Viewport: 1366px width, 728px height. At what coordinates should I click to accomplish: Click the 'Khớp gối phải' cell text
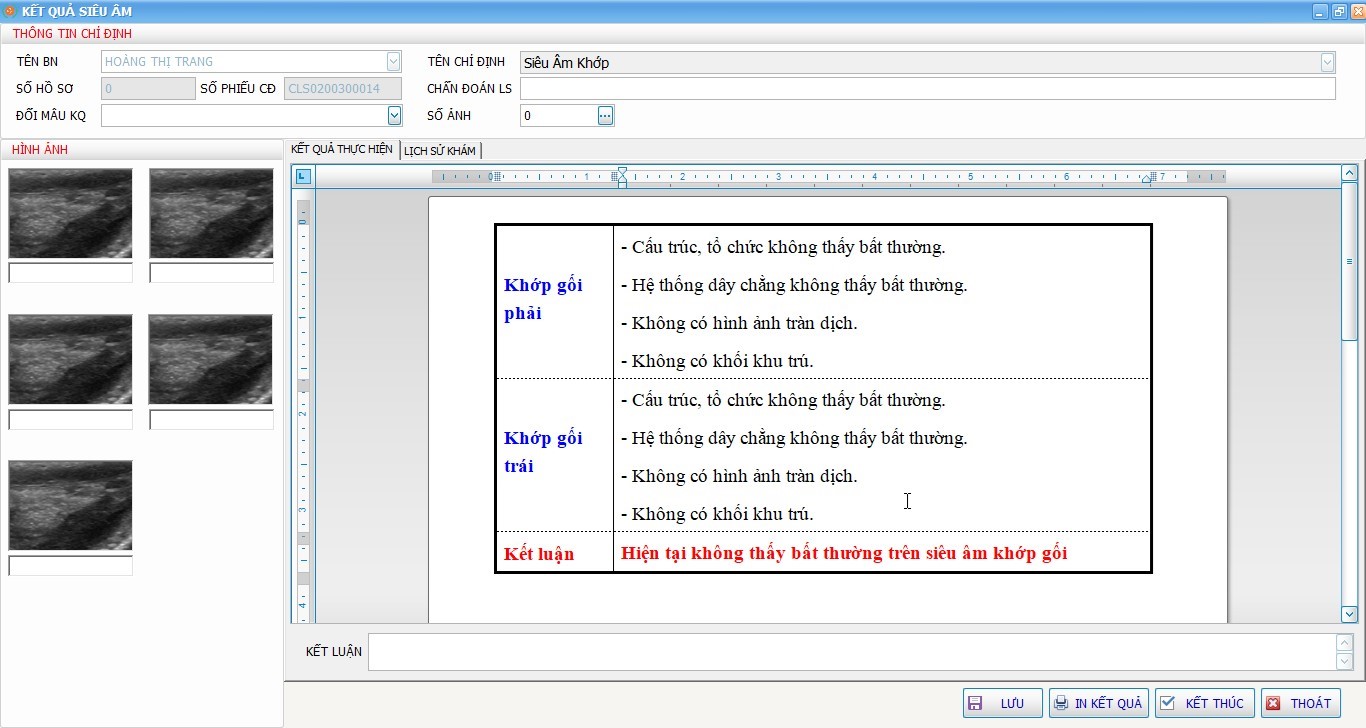(543, 299)
